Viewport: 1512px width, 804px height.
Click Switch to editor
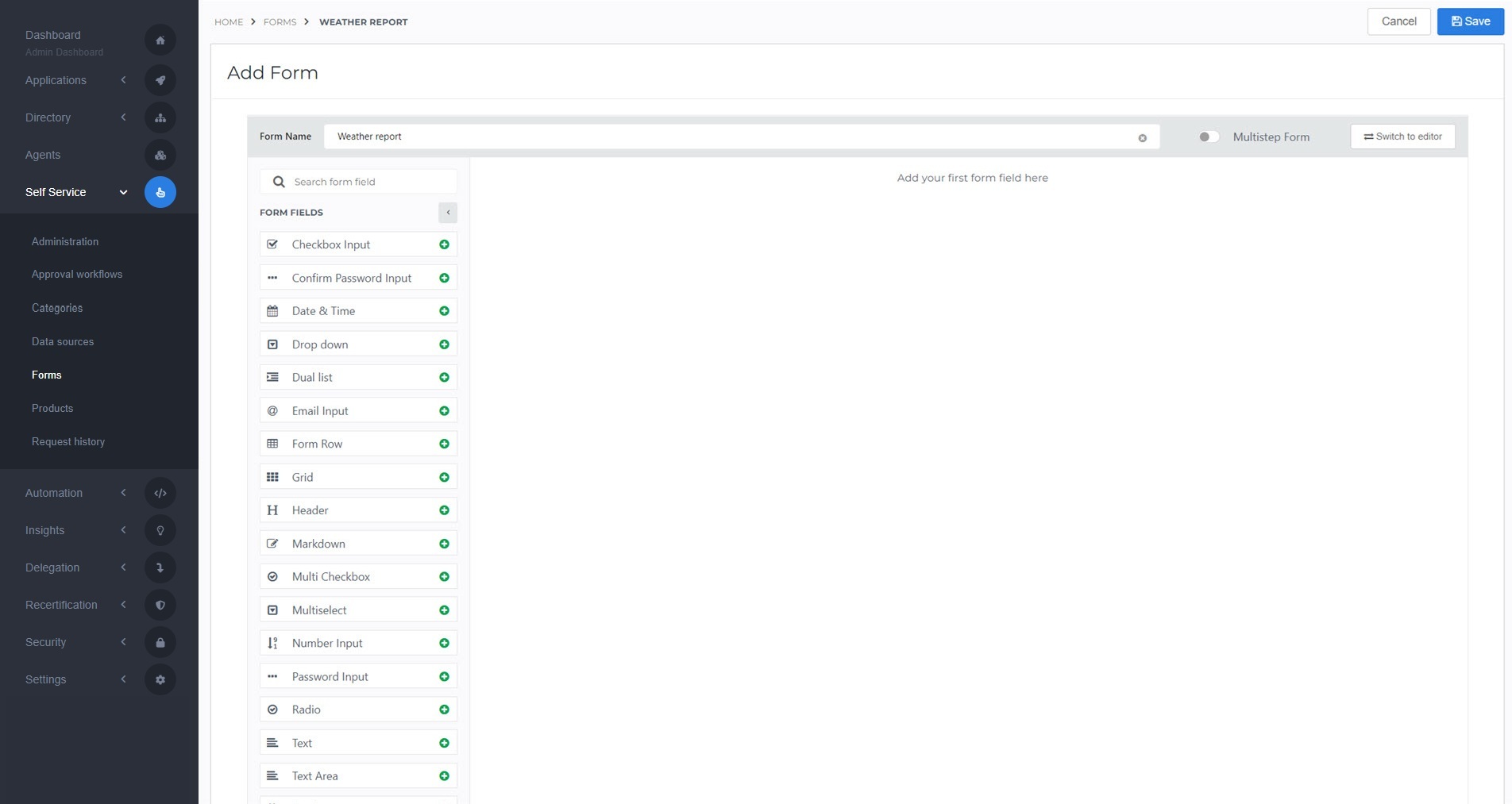1402,137
